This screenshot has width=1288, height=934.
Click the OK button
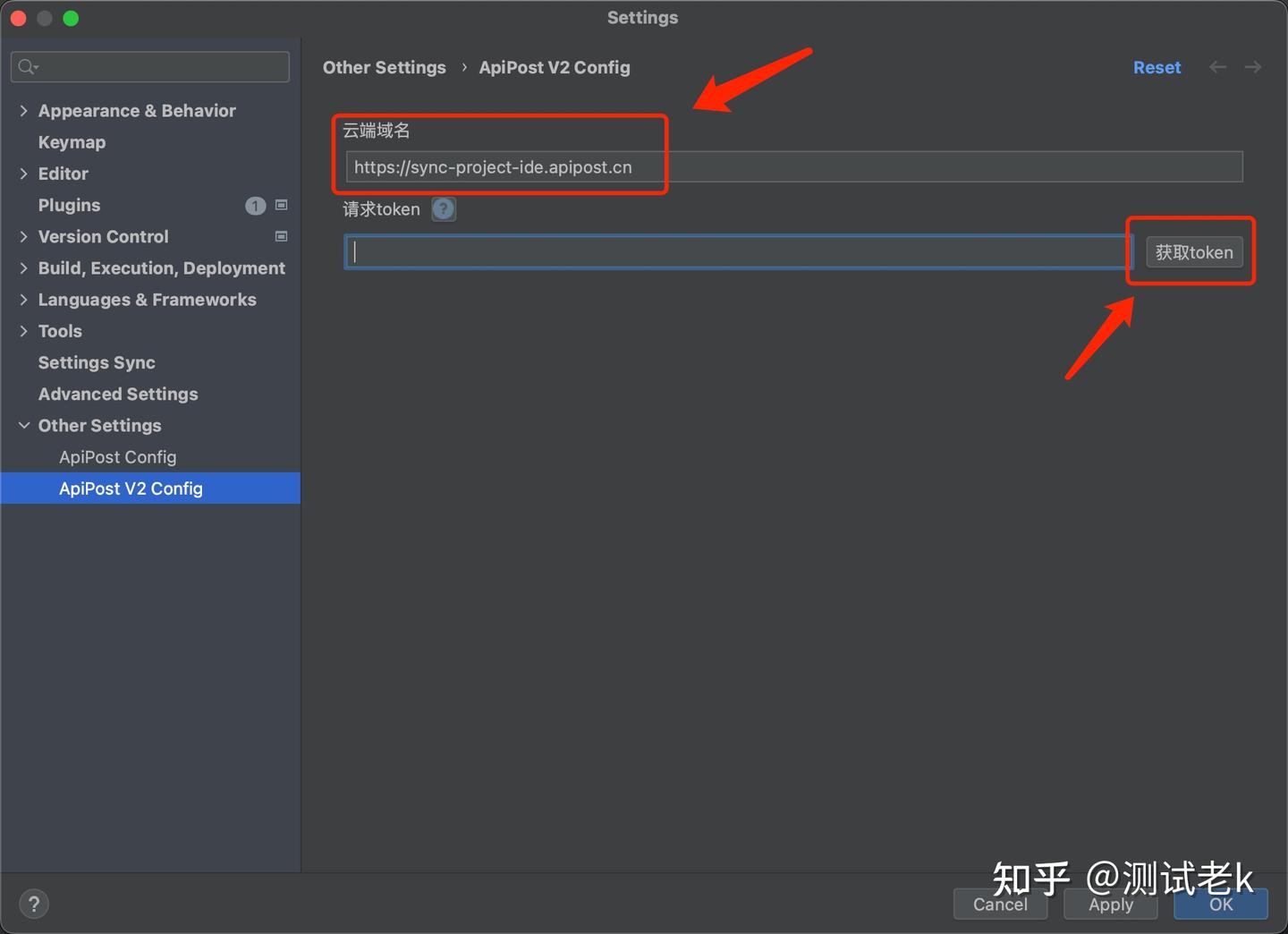click(1221, 904)
